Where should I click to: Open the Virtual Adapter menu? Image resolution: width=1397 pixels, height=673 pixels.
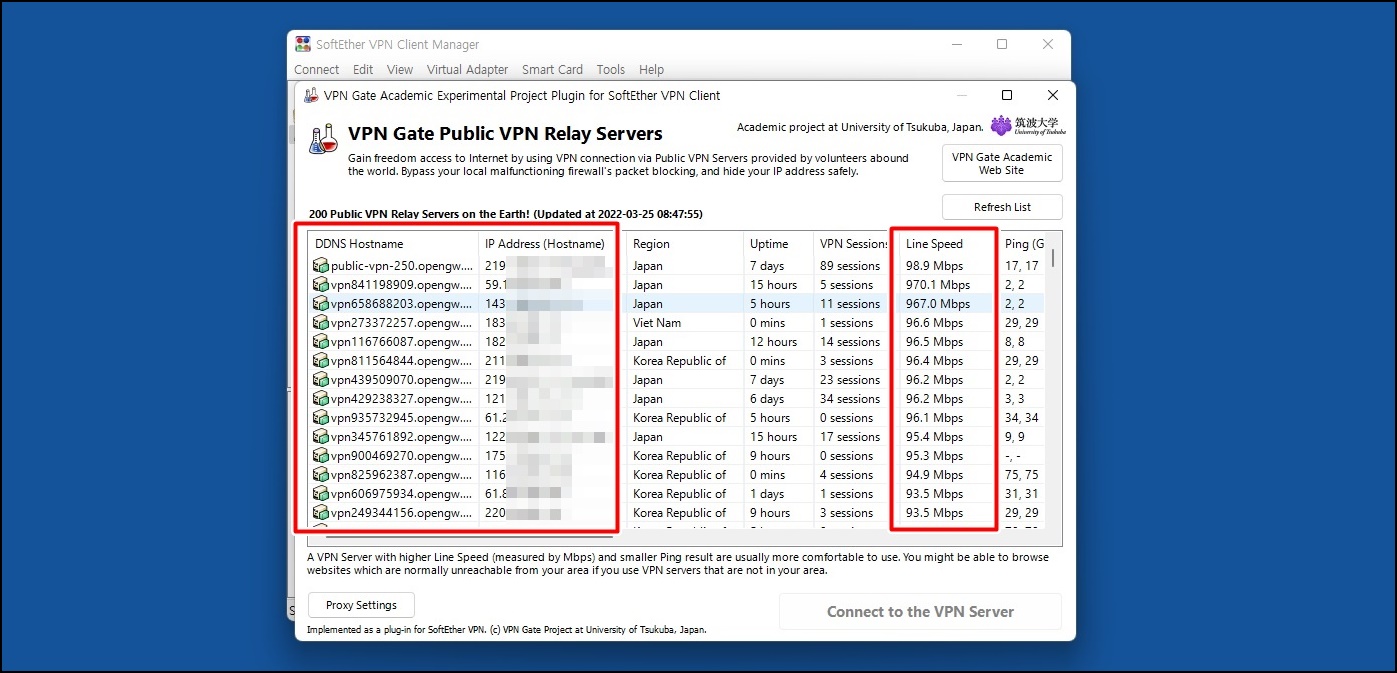pyautogui.click(x=467, y=70)
